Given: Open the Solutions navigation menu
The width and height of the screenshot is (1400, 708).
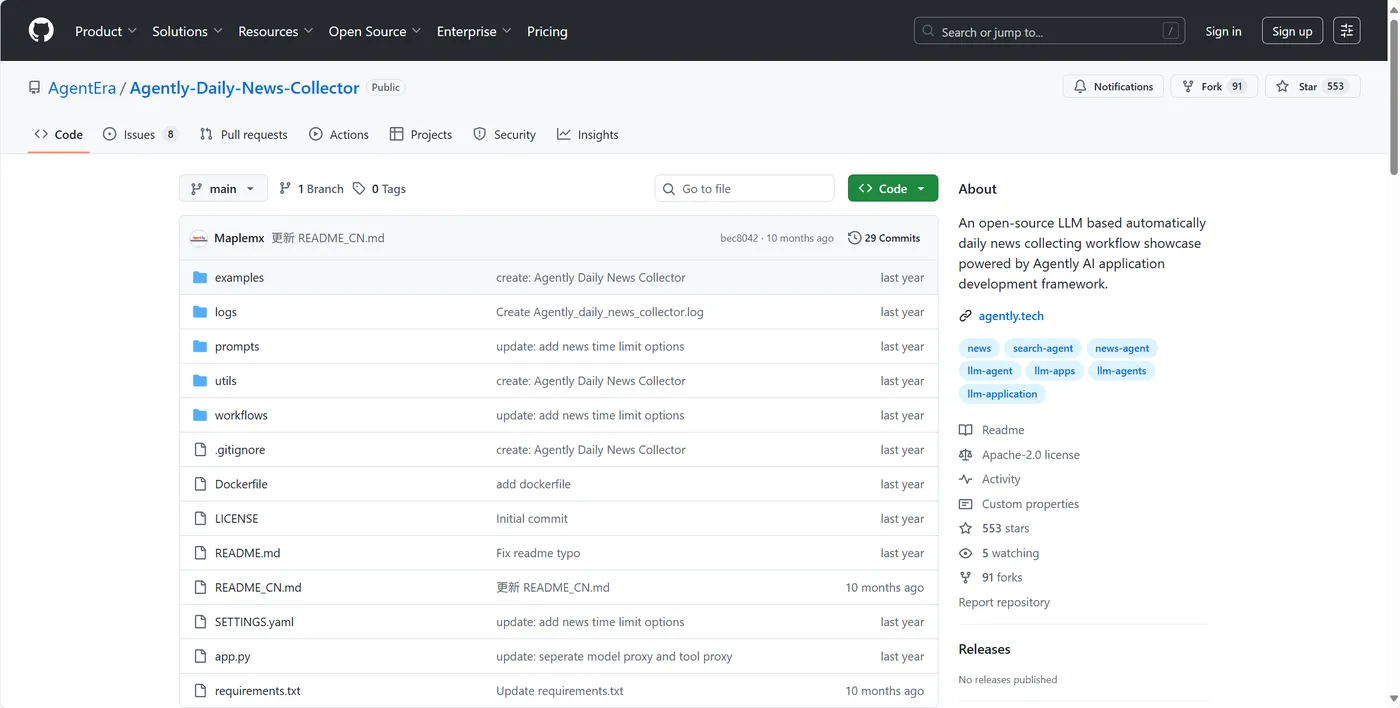Looking at the screenshot, I should tap(187, 31).
